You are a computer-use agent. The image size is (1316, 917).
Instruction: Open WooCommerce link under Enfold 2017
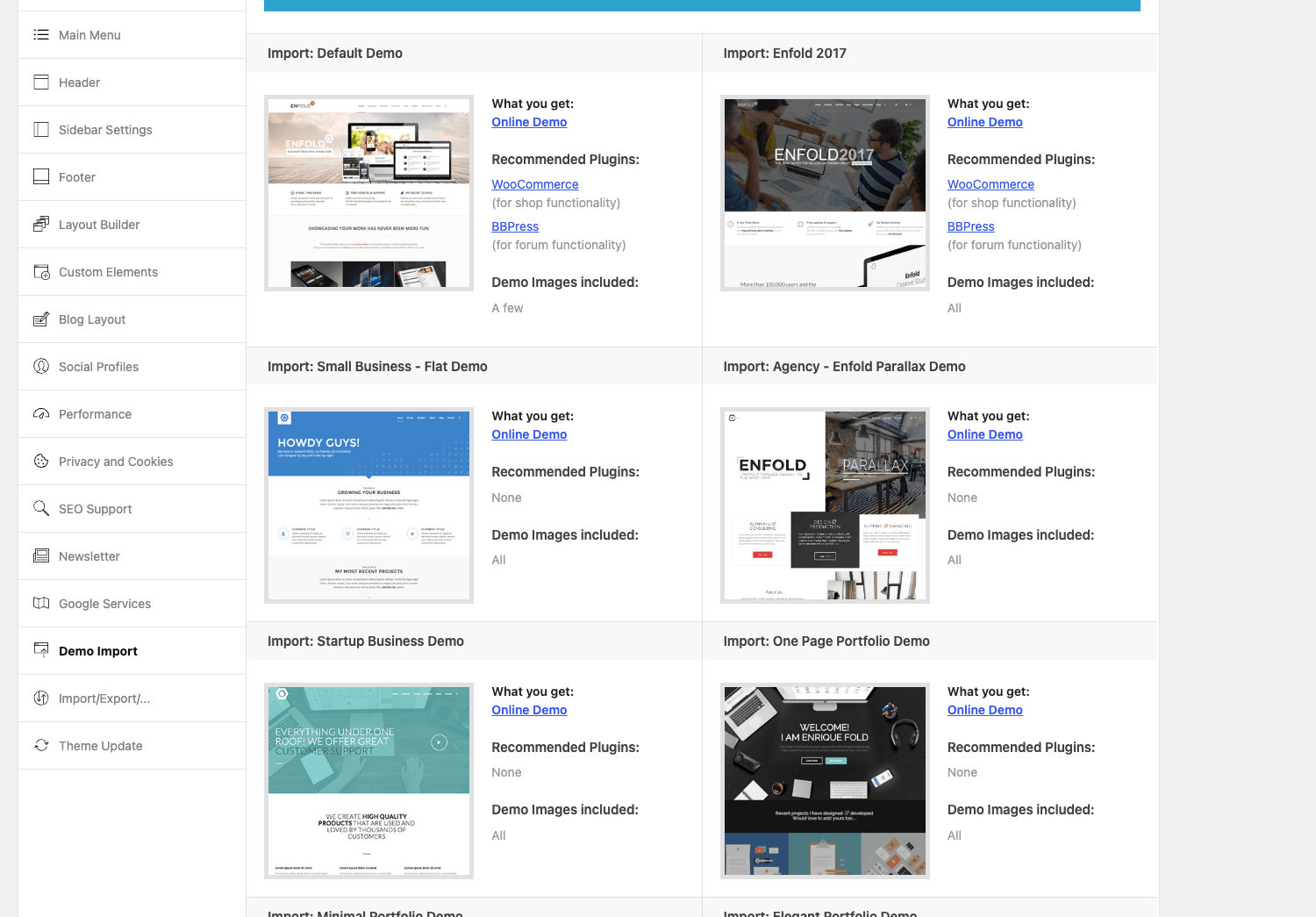[991, 184]
